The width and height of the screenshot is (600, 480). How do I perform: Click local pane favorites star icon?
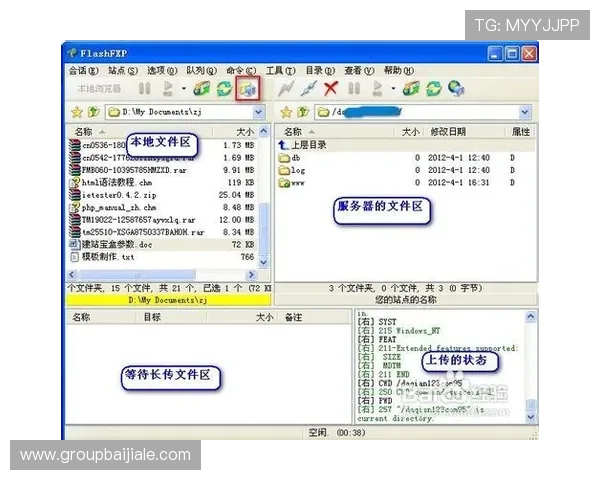77,112
